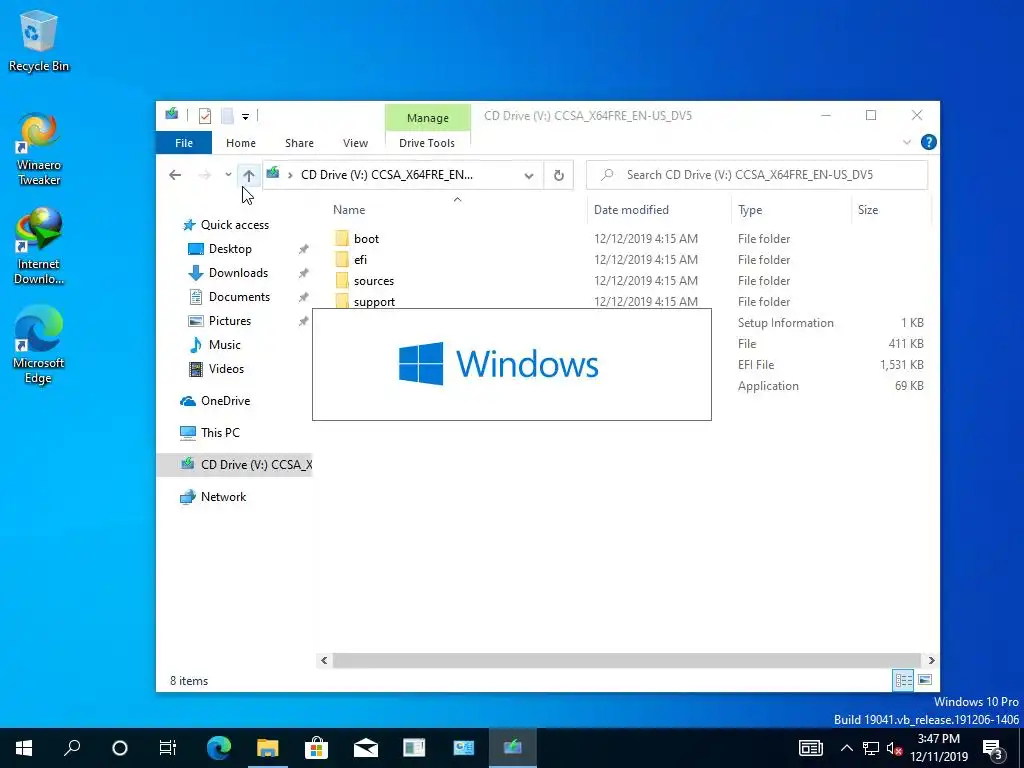Launch Edge from the taskbar
The width and height of the screenshot is (1024, 768).
point(219,748)
